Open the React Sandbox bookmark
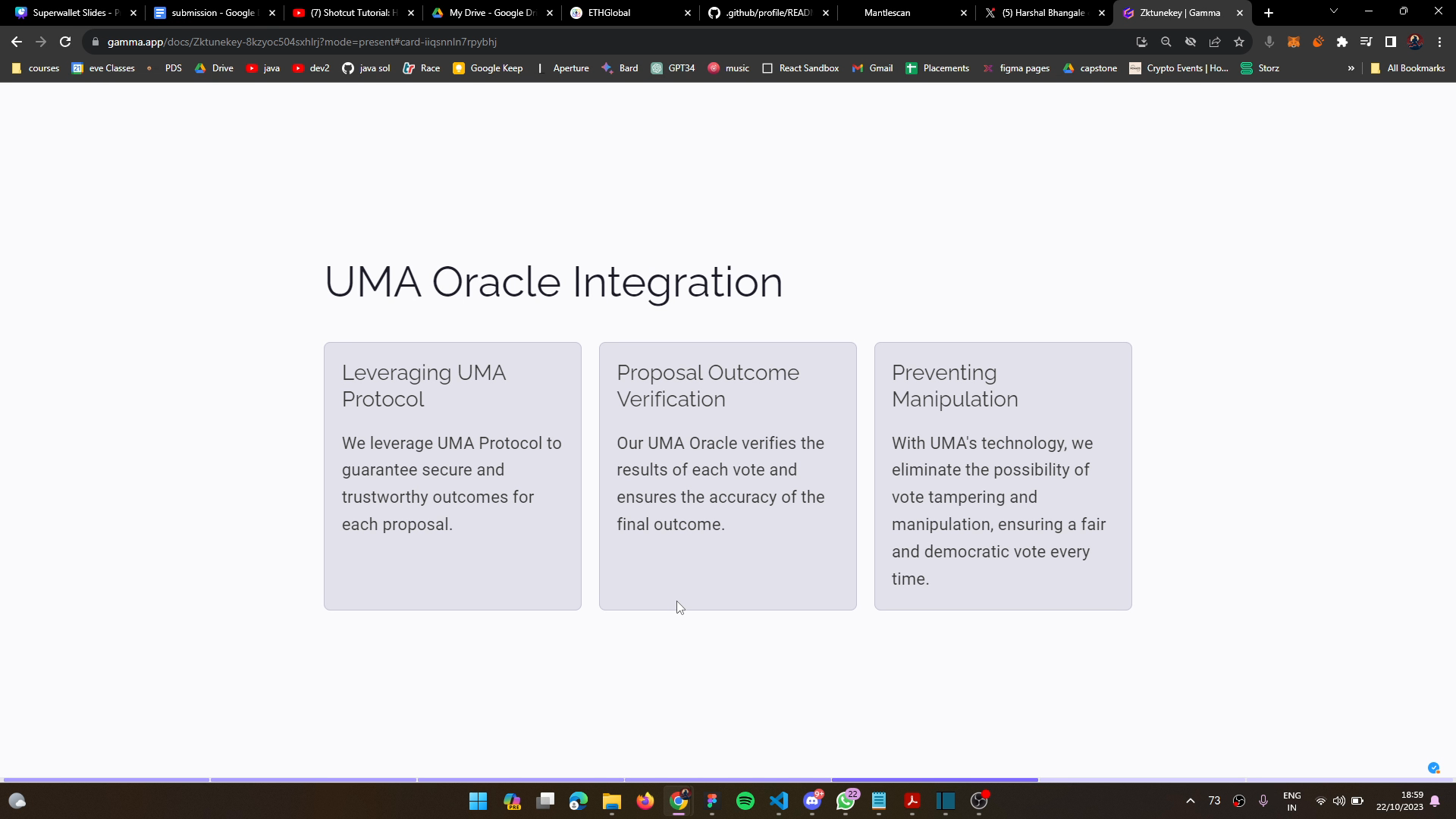The height and width of the screenshot is (819, 1456). (x=800, y=68)
